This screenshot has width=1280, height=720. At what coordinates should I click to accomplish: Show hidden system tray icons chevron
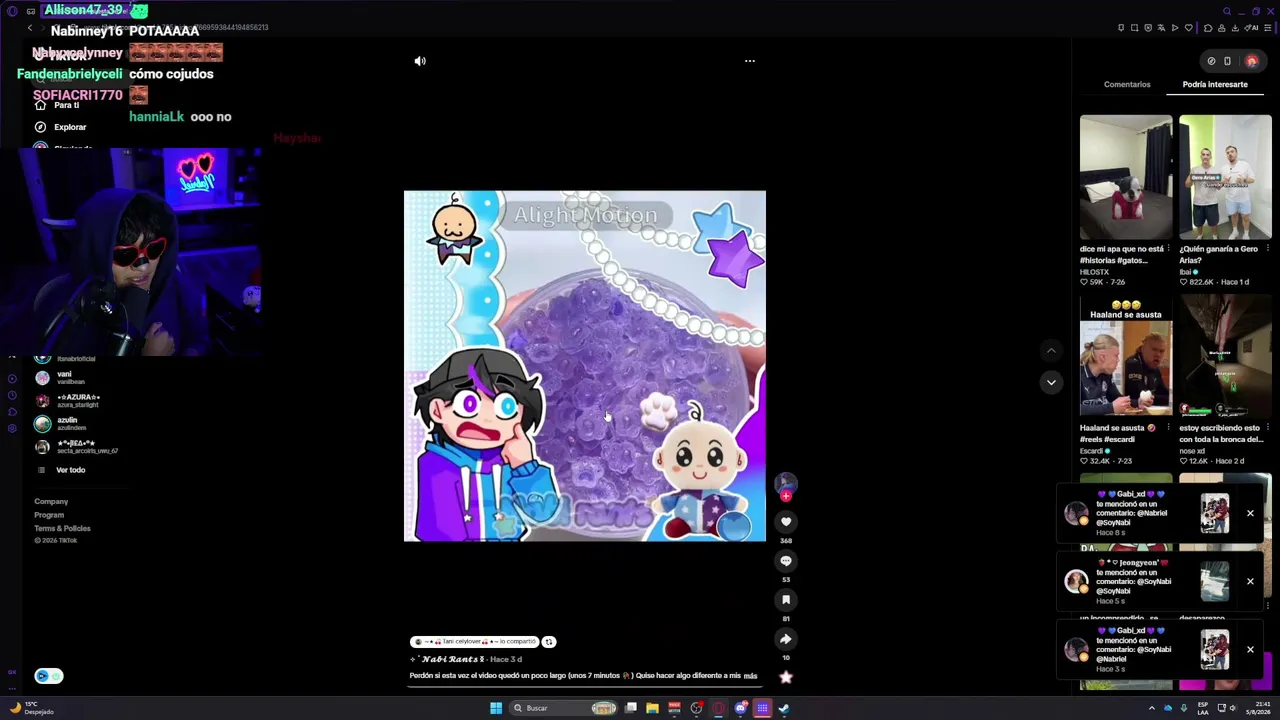1151,709
